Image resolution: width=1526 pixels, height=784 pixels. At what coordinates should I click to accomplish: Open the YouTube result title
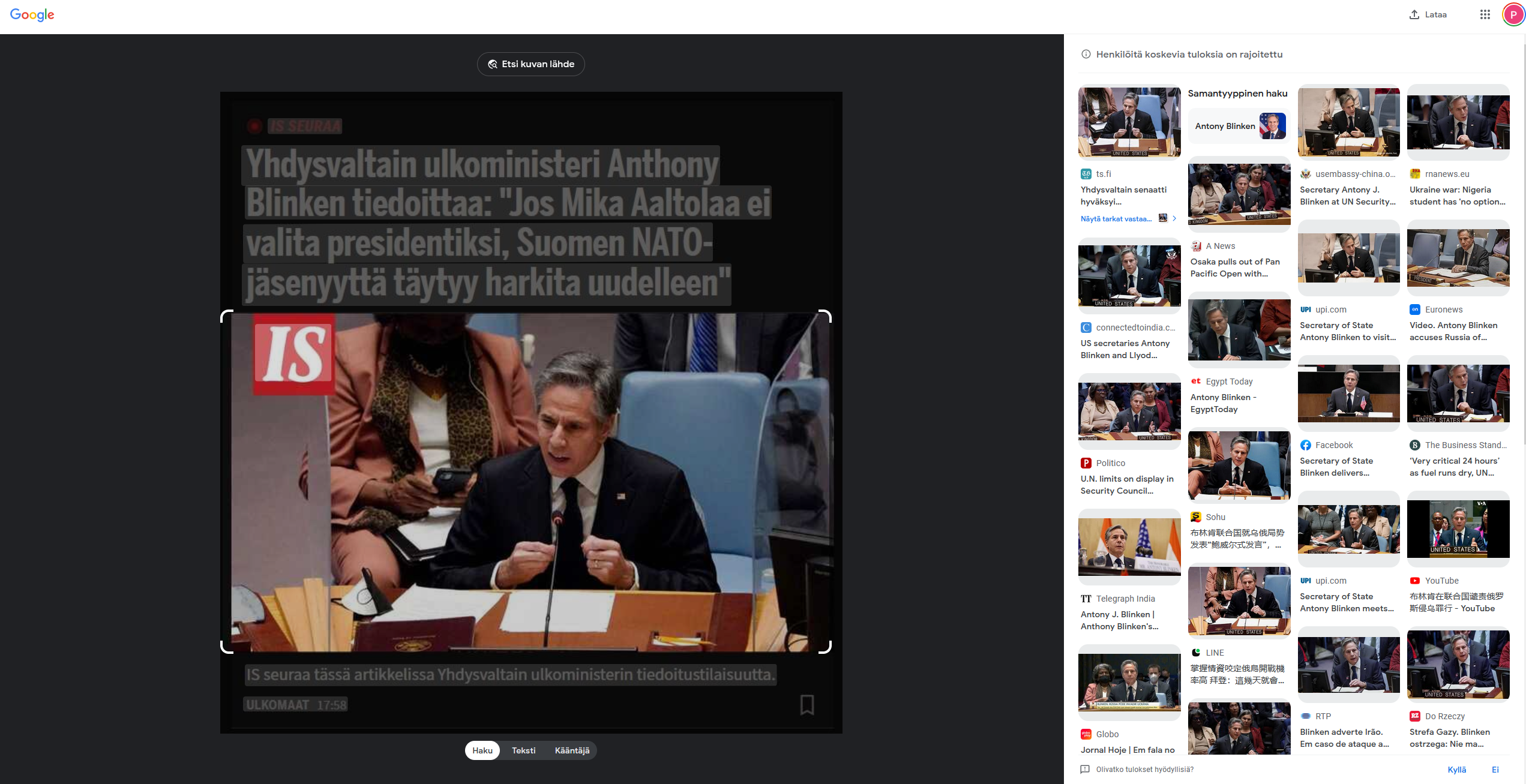coord(1456,602)
